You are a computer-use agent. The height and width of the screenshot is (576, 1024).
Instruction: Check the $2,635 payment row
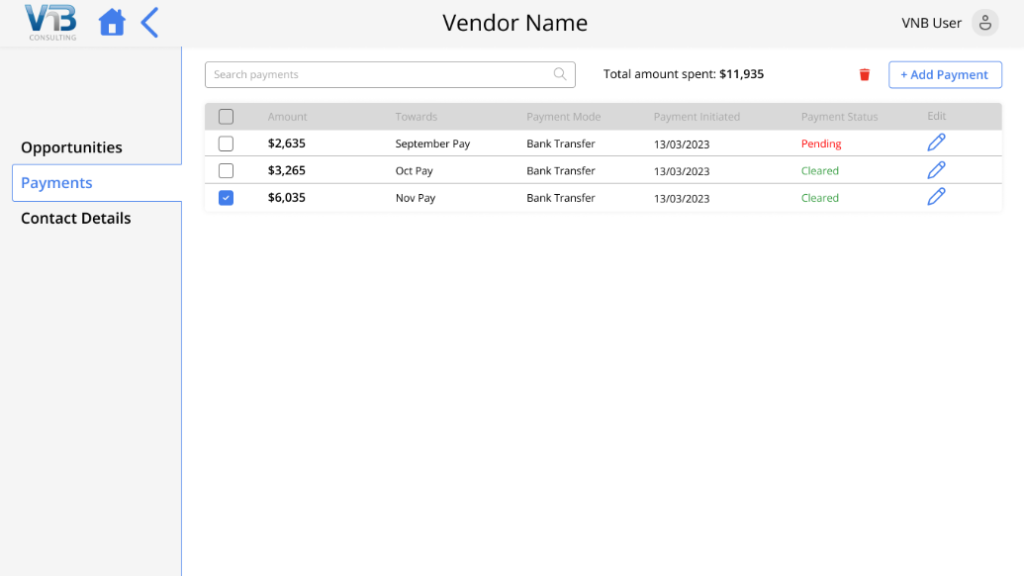click(226, 144)
